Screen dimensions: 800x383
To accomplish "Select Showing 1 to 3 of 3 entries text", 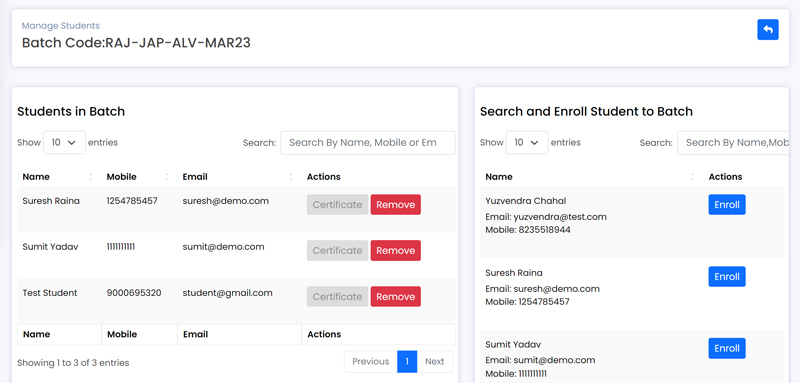I will tap(73, 363).
